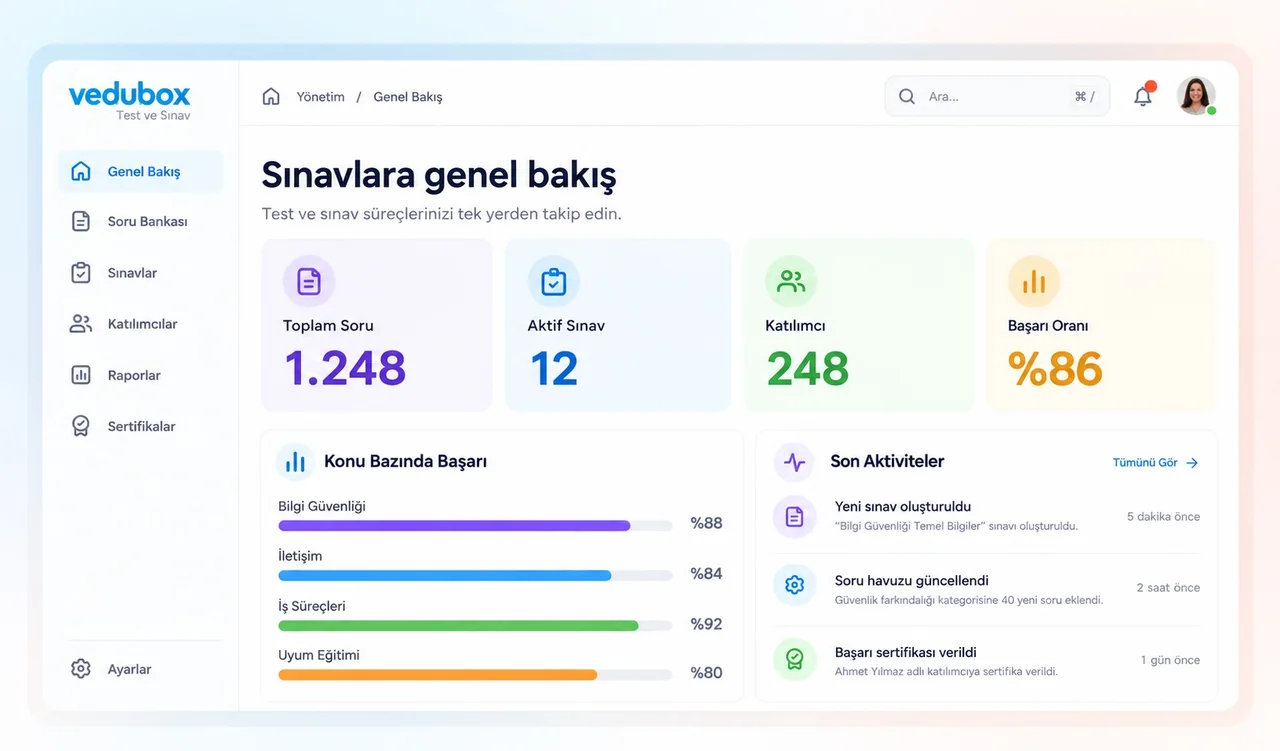Click the 5 dakika önce timestamp
This screenshot has height=751, width=1280.
click(x=1163, y=517)
